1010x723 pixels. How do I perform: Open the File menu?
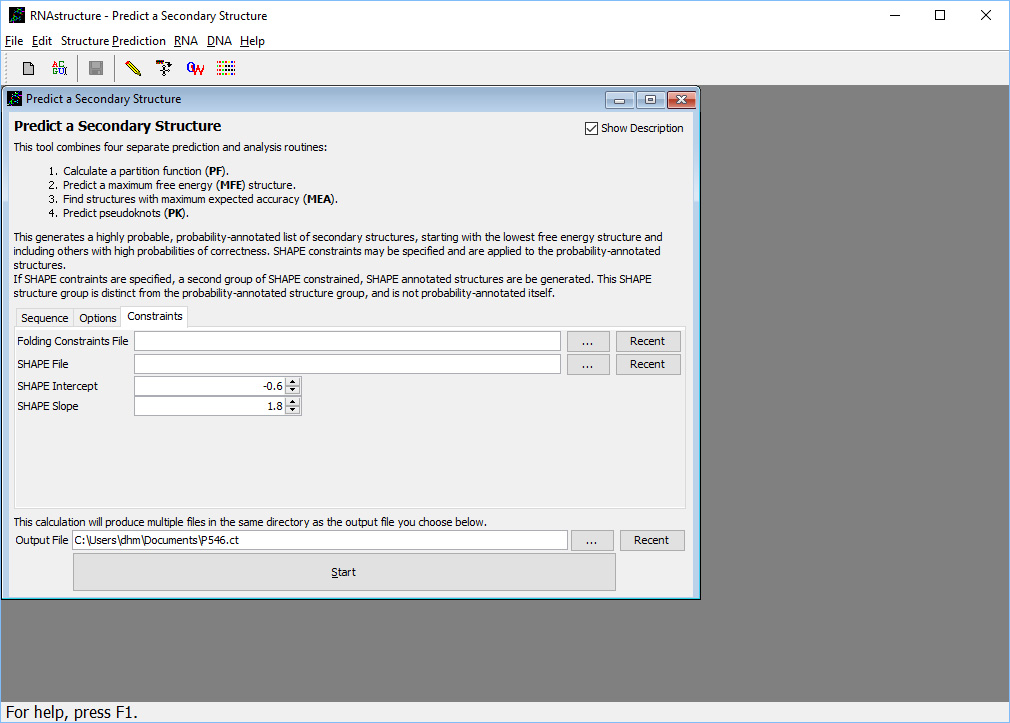(x=14, y=41)
